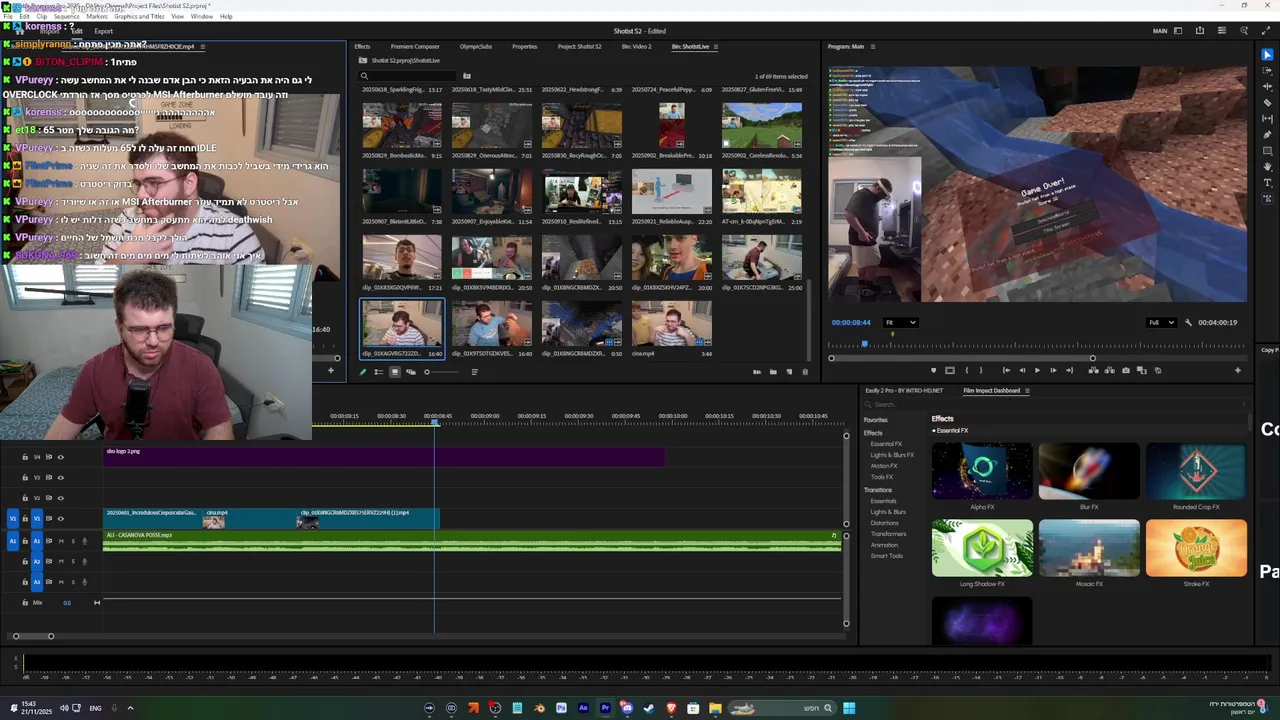
Task: Open the Full playback resolution dropdown
Action: point(1161,322)
